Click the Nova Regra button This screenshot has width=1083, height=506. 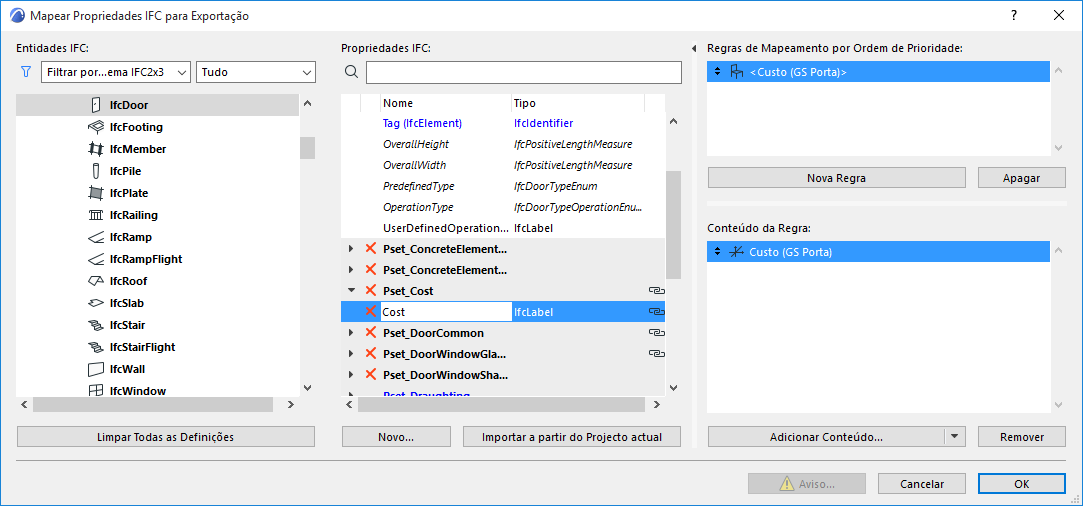(x=836, y=177)
